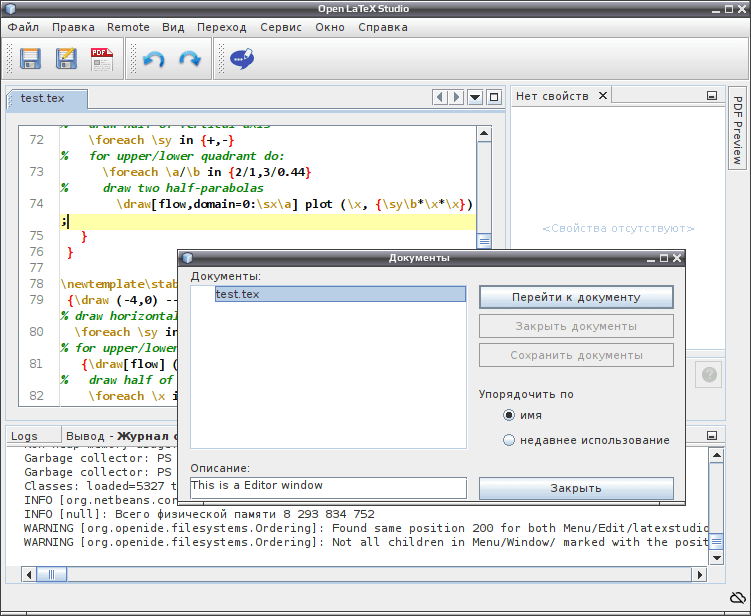Select the Вывод output tab
Image resolution: width=751 pixels, height=616 pixels.
pyautogui.click(x=121, y=436)
